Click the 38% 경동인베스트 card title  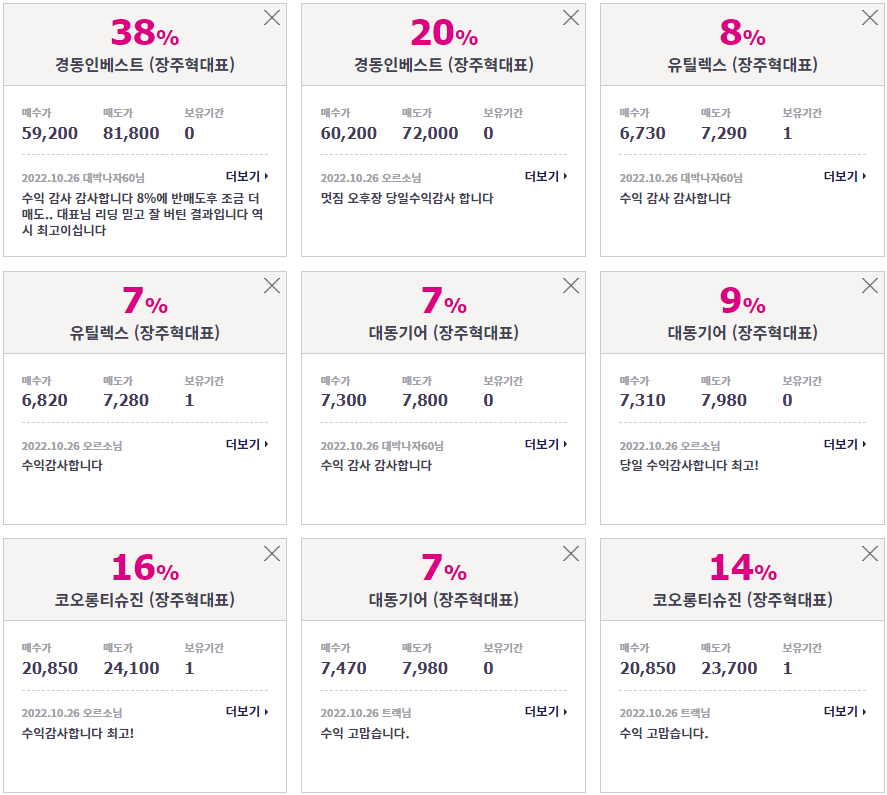tap(145, 65)
